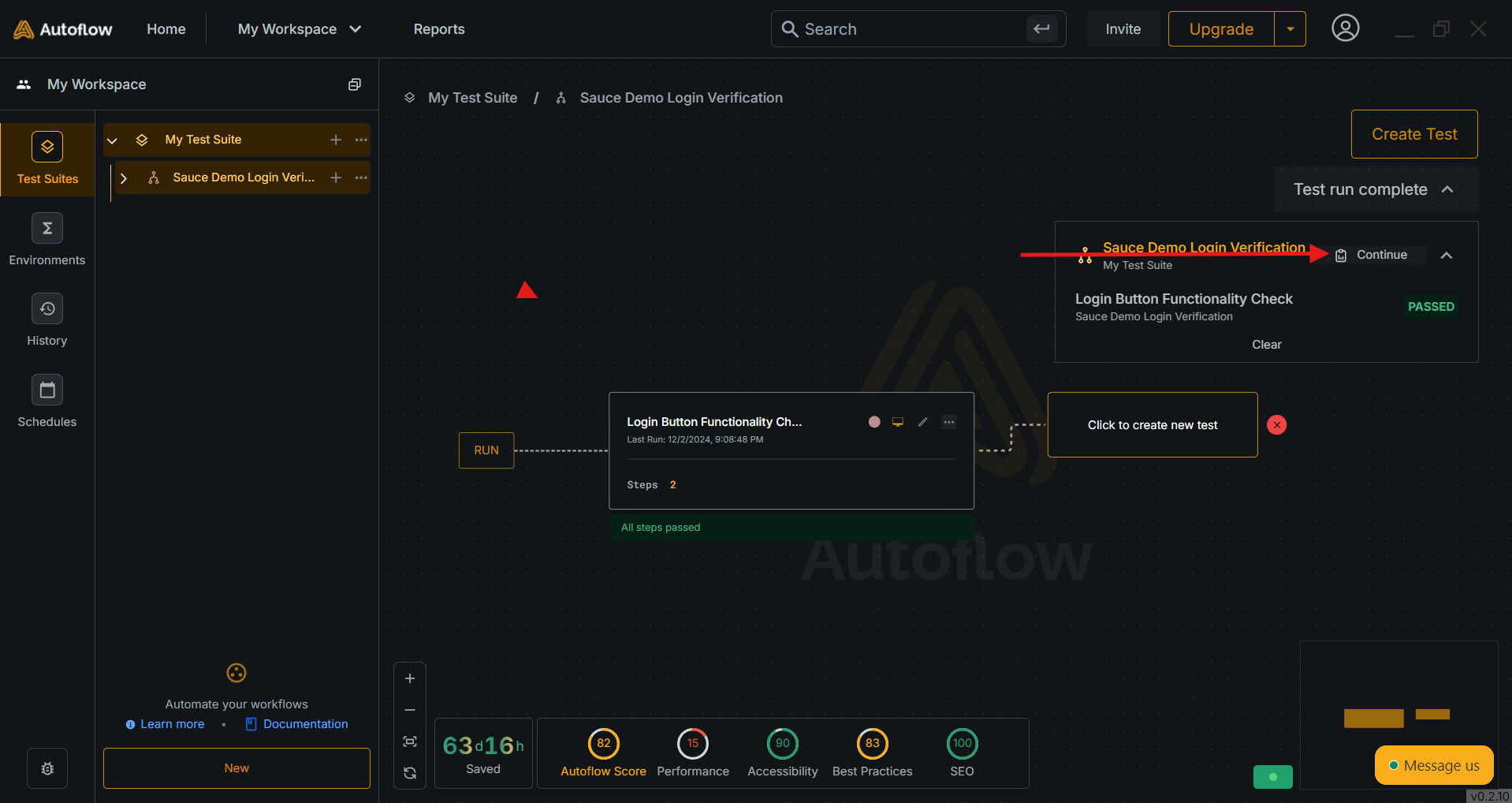
Task: Click the Upgrade button
Action: tap(1221, 29)
